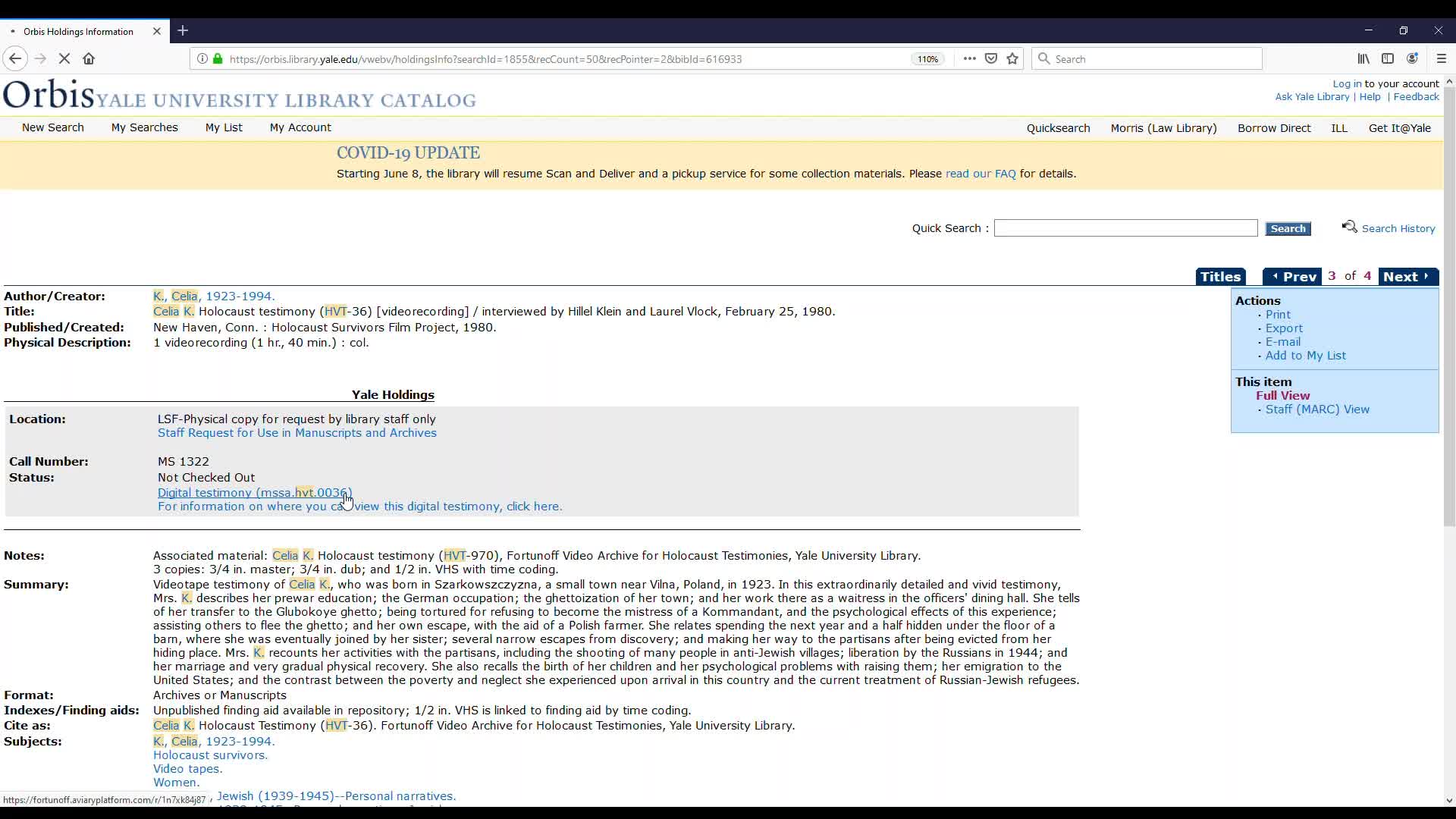Open Holocaust survivors subject link

coord(210,755)
